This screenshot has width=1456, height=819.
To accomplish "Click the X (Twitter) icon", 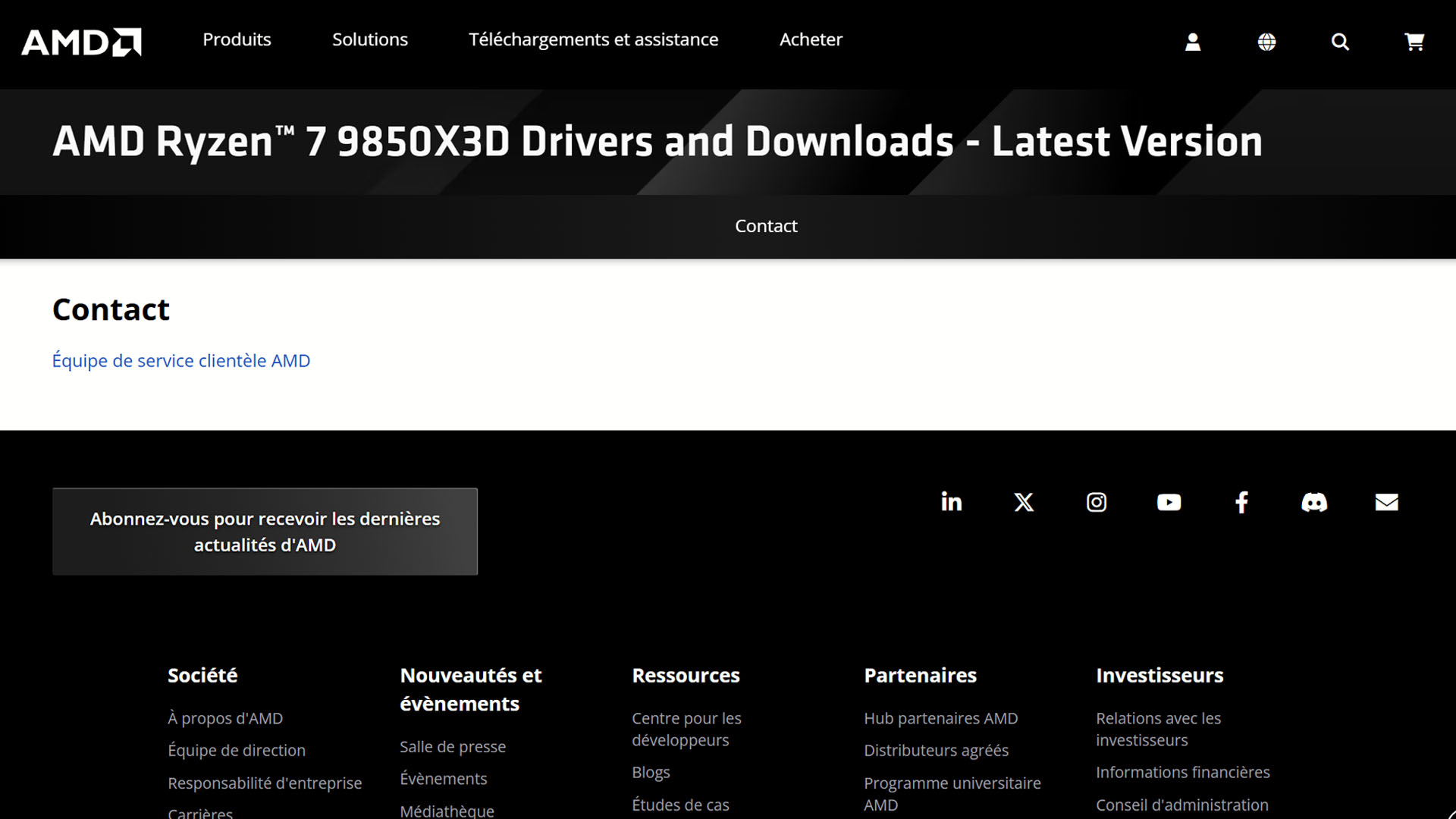I will point(1024,502).
